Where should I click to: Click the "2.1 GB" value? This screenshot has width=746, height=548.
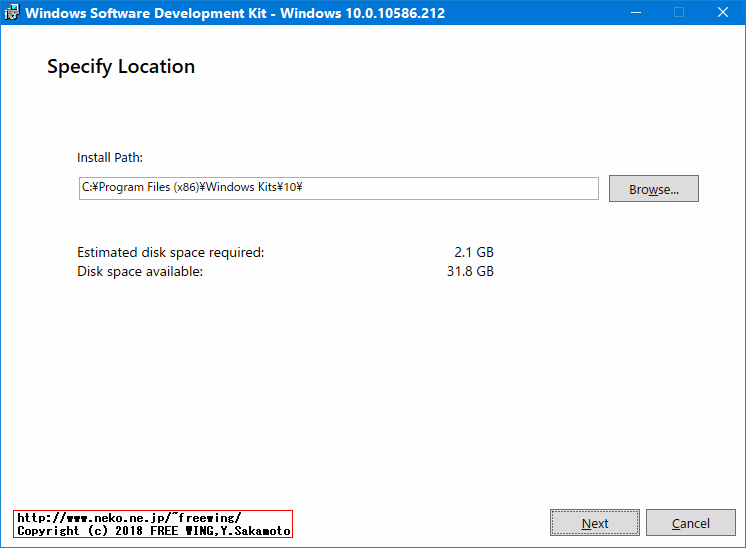pos(474,252)
